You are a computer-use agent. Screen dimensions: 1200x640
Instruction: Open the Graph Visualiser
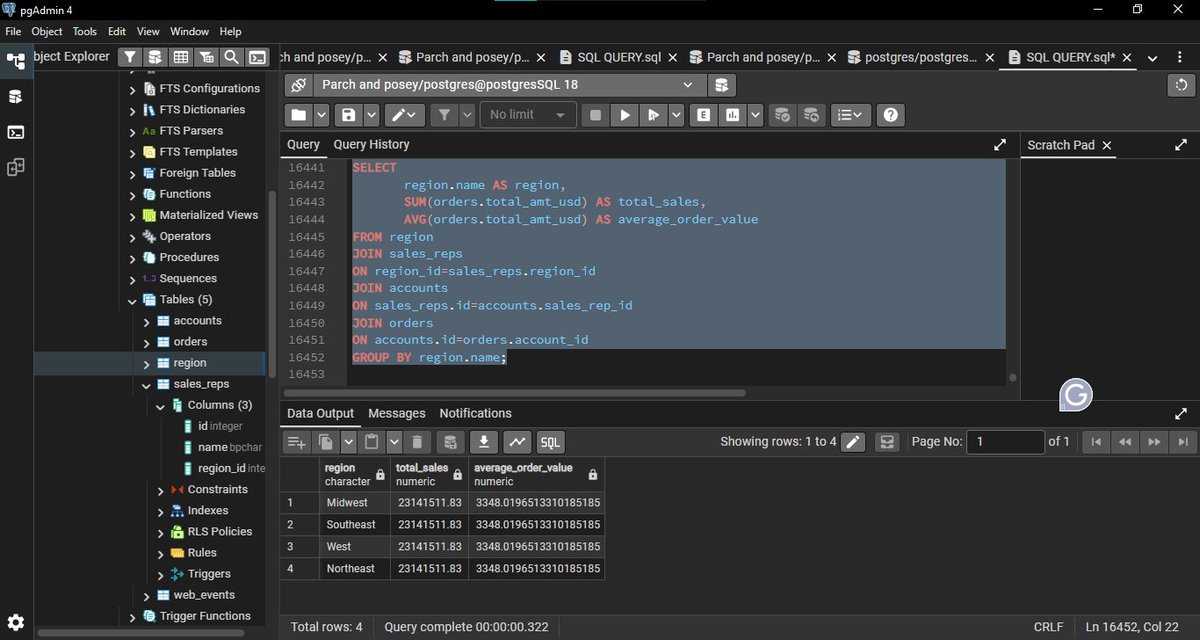click(x=517, y=441)
